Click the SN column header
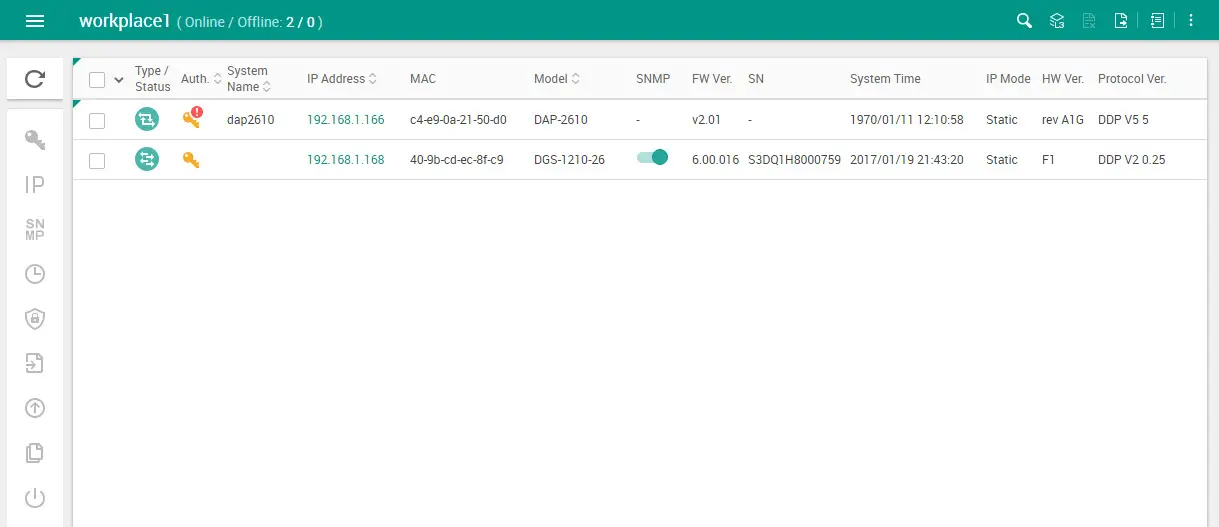This screenshot has height=527, width=1219. (756, 79)
